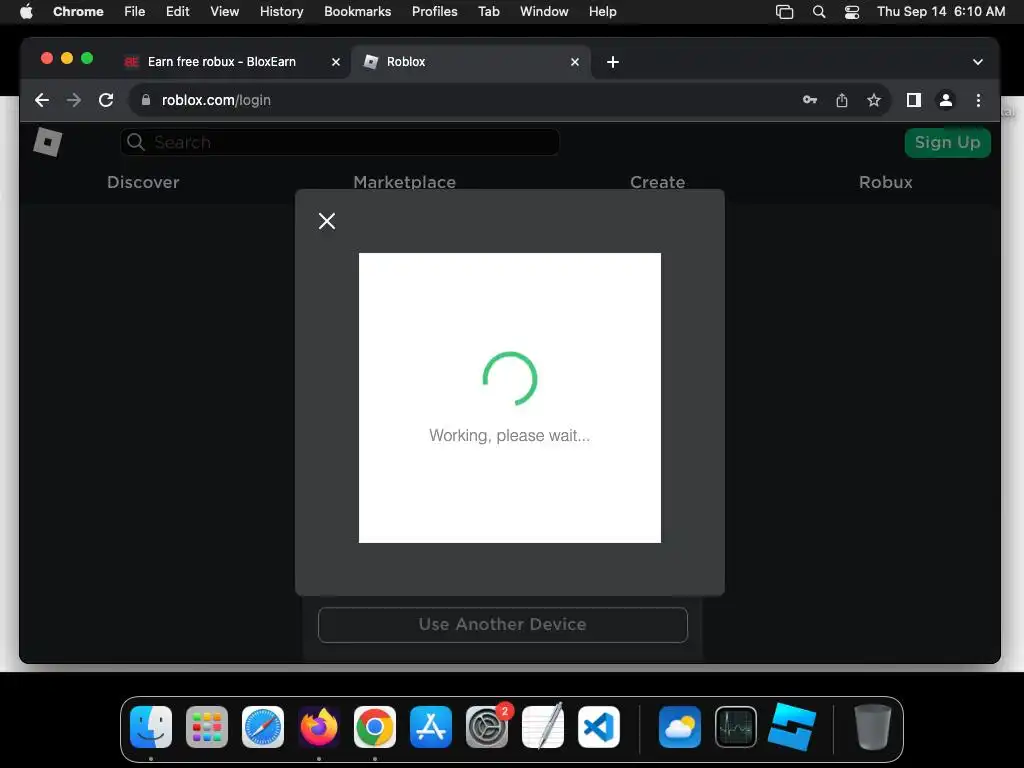Open the Bookmarks menu
Viewport: 1024px width, 768px height.
click(357, 12)
